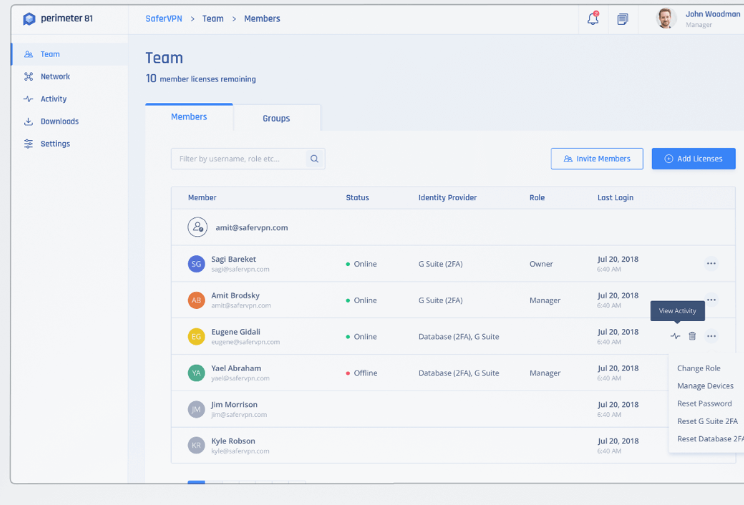Open the Team breadcrumb link
The image size is (744, 505).
[x=213, y=19]
